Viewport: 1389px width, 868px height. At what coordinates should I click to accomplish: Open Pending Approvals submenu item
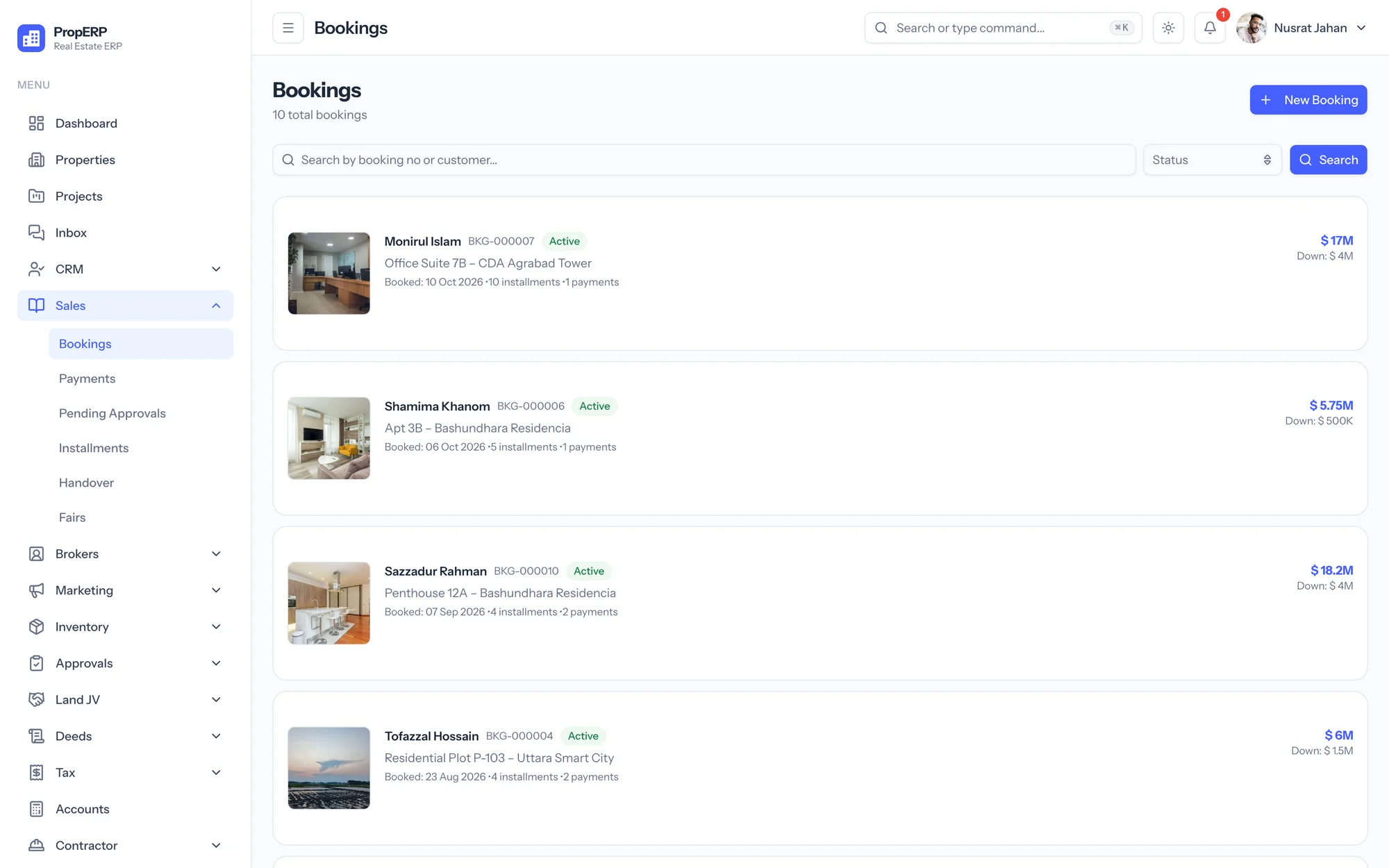click(141, 413)
